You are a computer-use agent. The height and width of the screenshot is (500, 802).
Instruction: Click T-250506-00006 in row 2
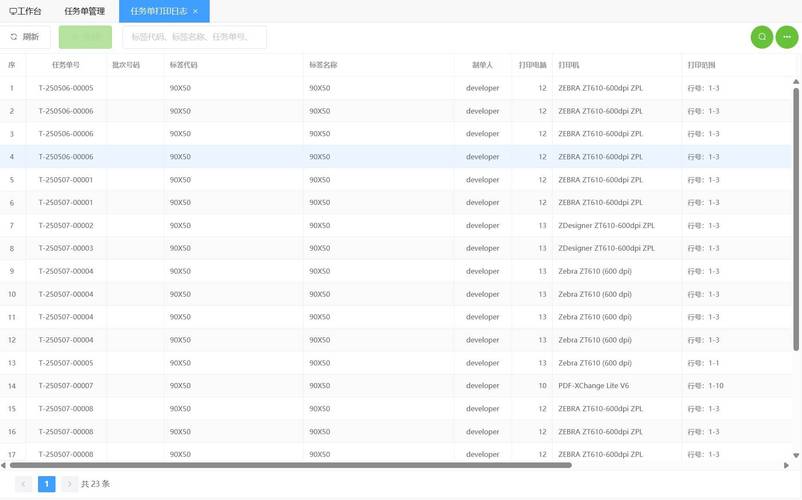coord(66,111)
